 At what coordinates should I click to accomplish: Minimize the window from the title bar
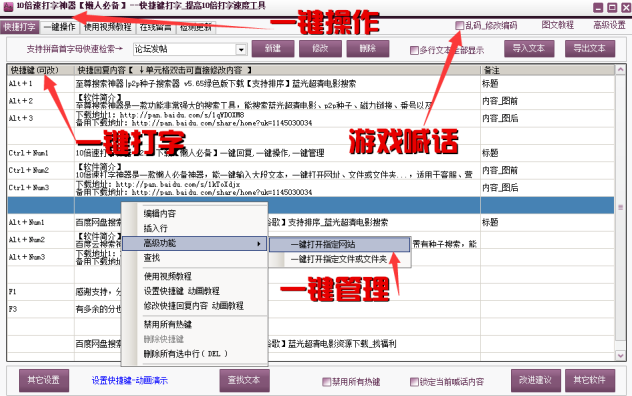point(599,8)
